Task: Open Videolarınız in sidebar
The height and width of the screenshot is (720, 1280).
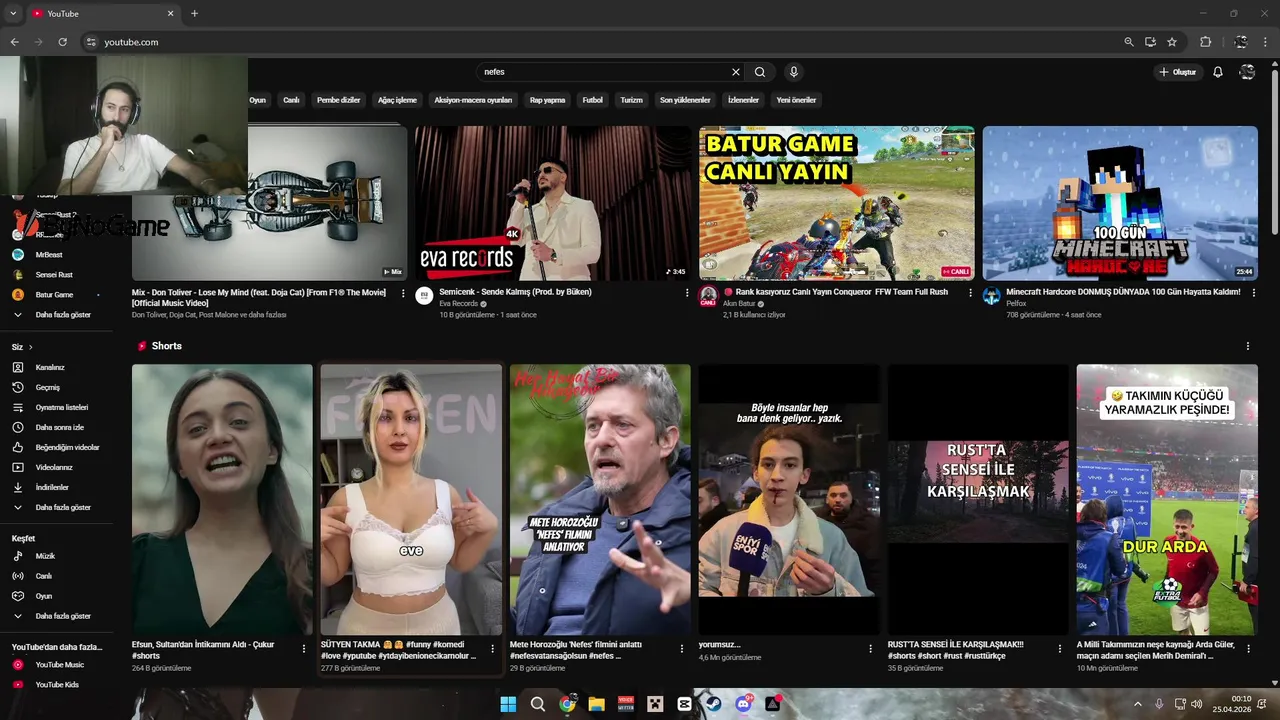Action: tap(56, 467)
